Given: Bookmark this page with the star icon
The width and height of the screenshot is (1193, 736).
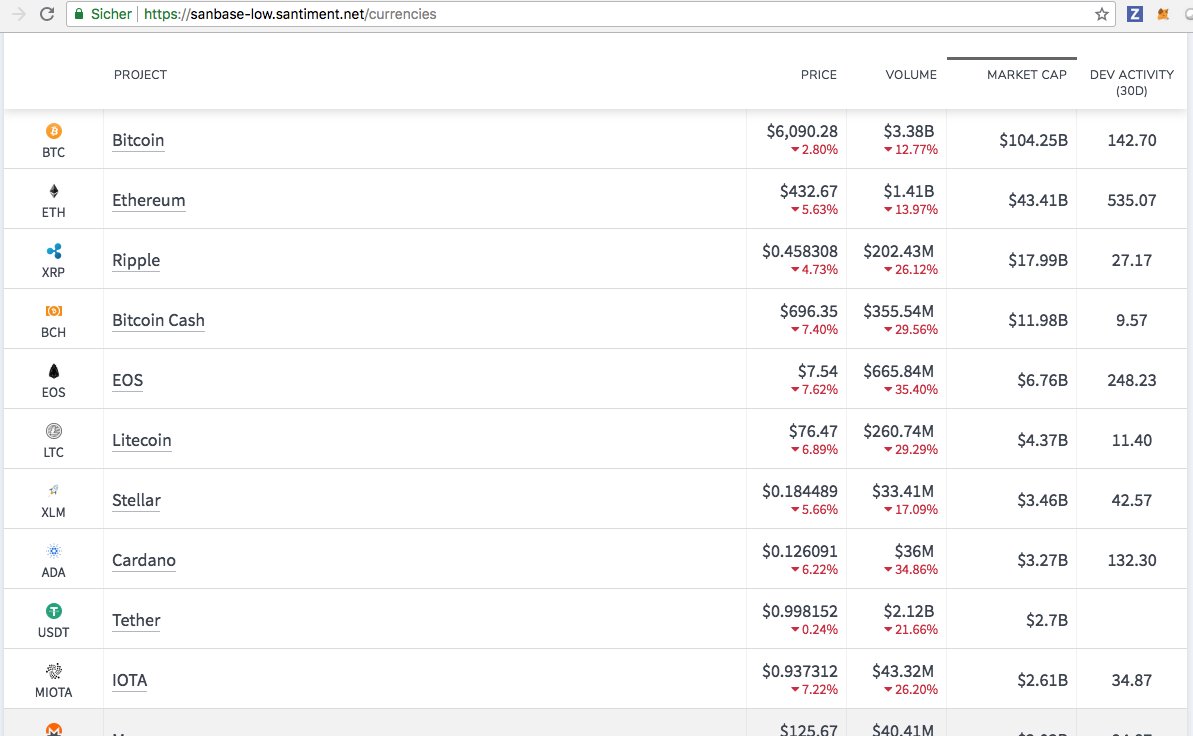Looking at the screenshot, I should click(x=1101, y=14).
